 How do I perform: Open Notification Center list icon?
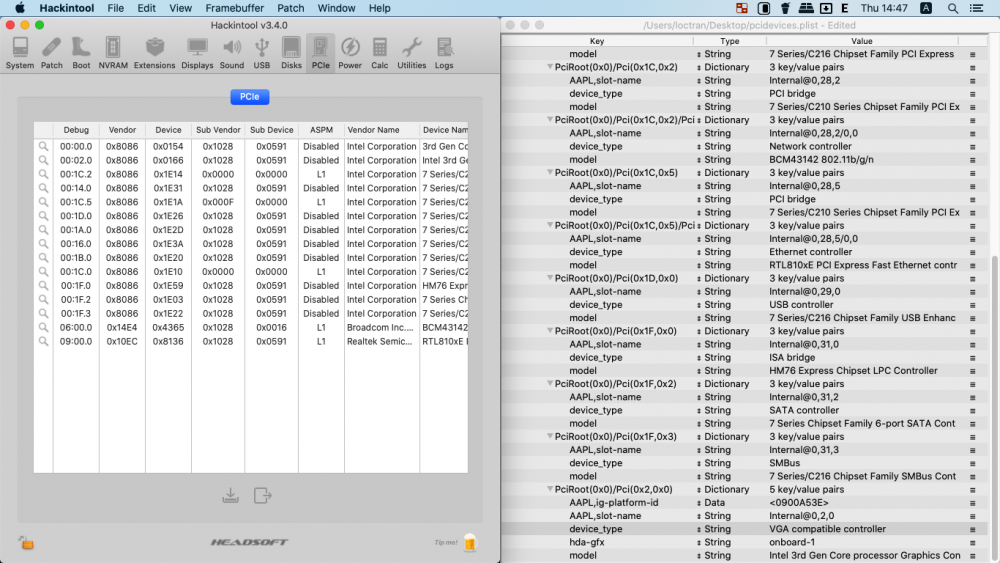click(976, 8)
